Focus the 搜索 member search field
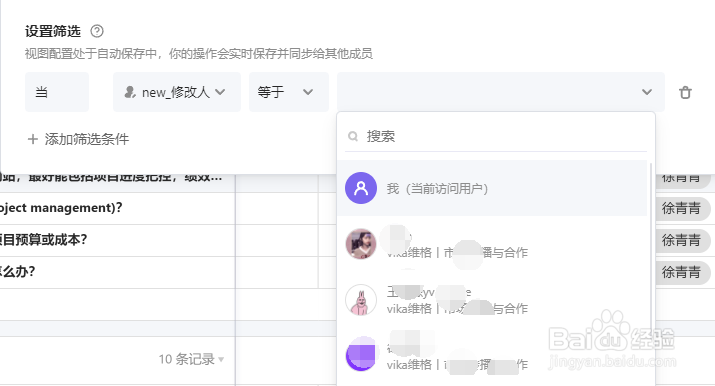The image size is (715, 386). tap(496, 136)
